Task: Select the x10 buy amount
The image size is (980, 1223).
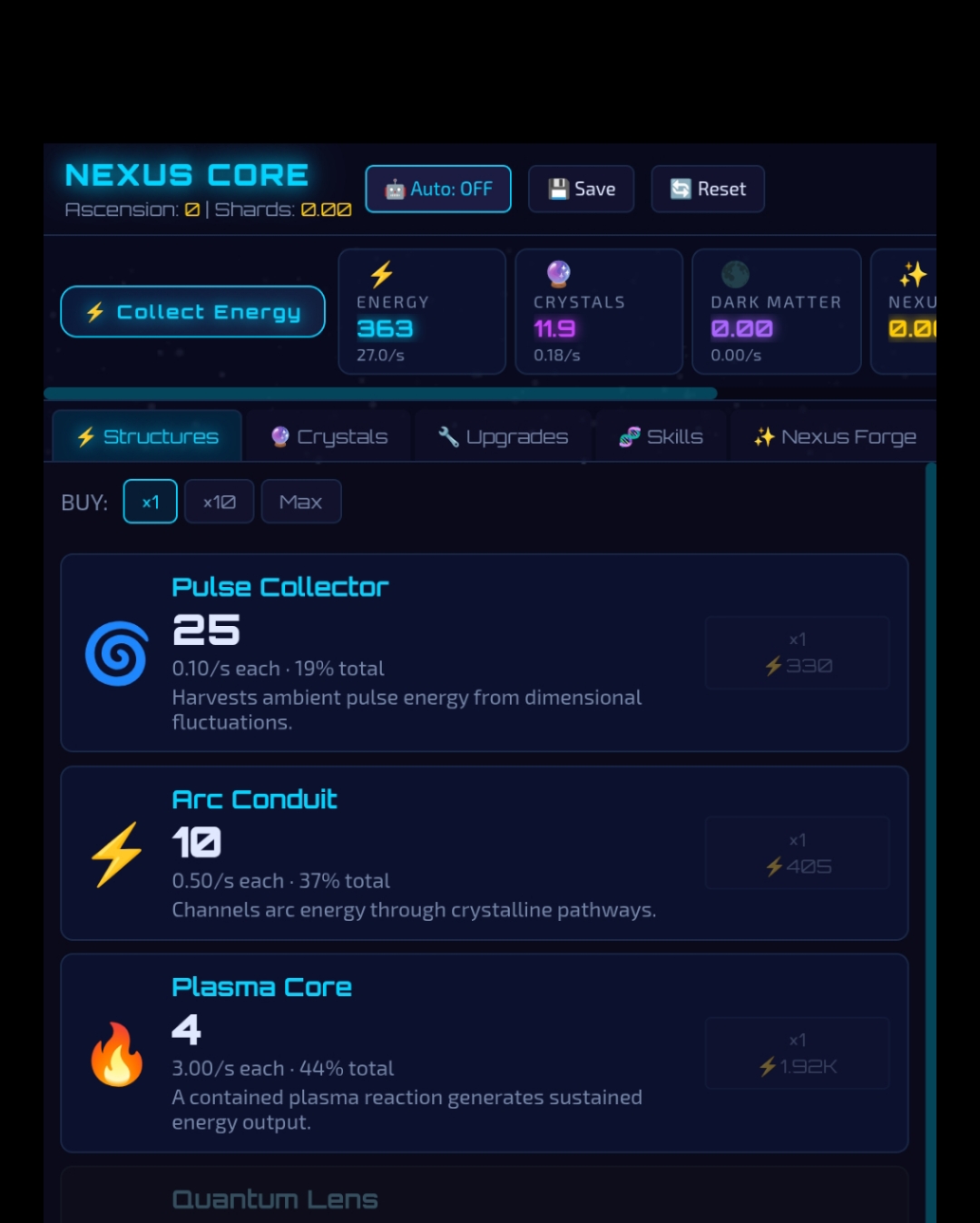Action: [219, 502]
